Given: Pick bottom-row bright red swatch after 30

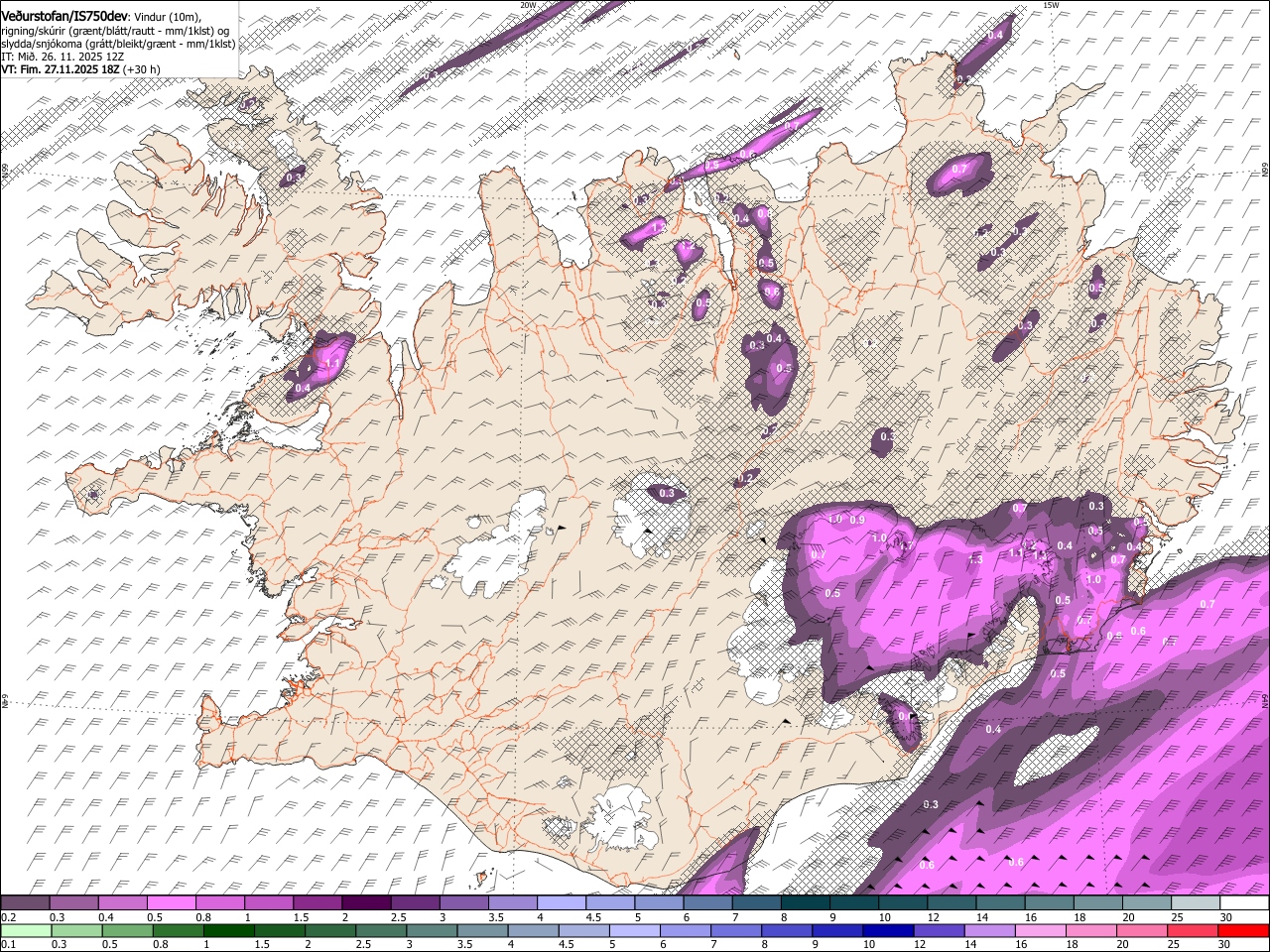Looking at the screenshot, I should point(1244,930).
